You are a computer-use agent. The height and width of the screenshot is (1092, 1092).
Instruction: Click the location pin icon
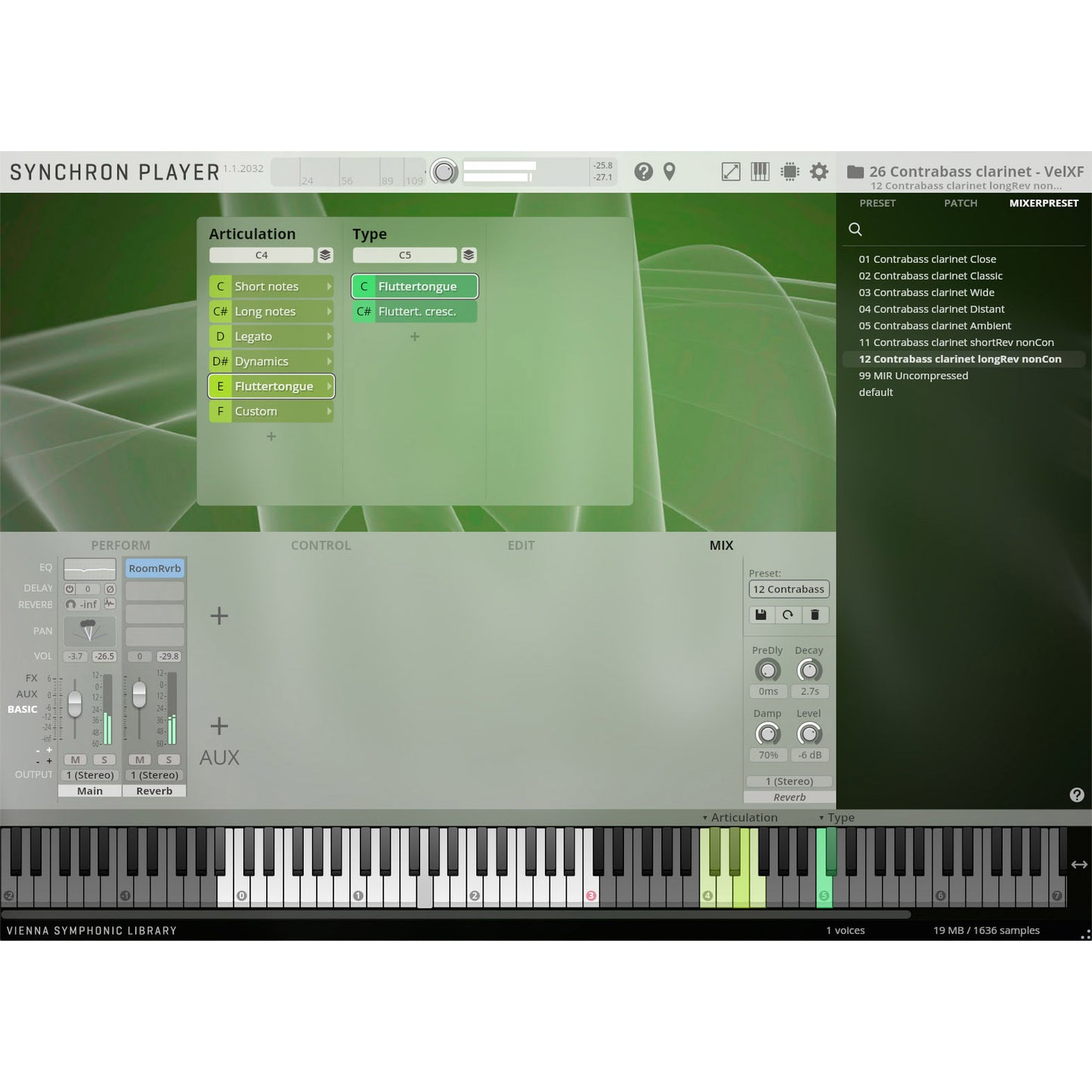click(669, 172)
